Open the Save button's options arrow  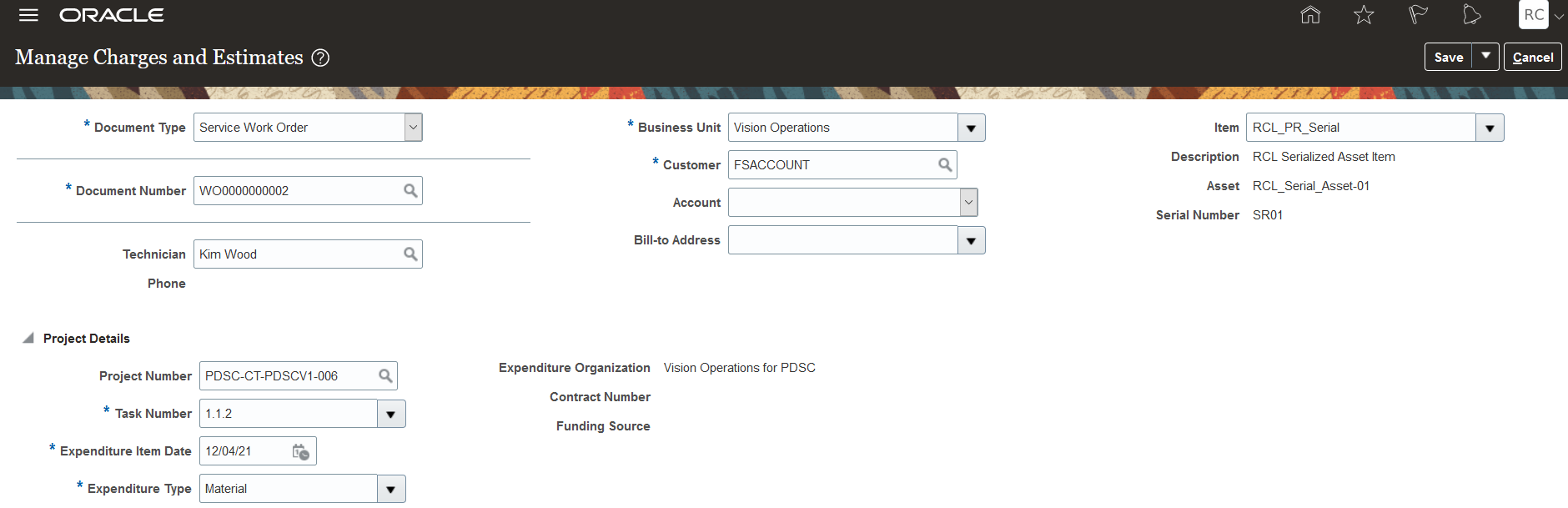click(x=1485, y=57)
